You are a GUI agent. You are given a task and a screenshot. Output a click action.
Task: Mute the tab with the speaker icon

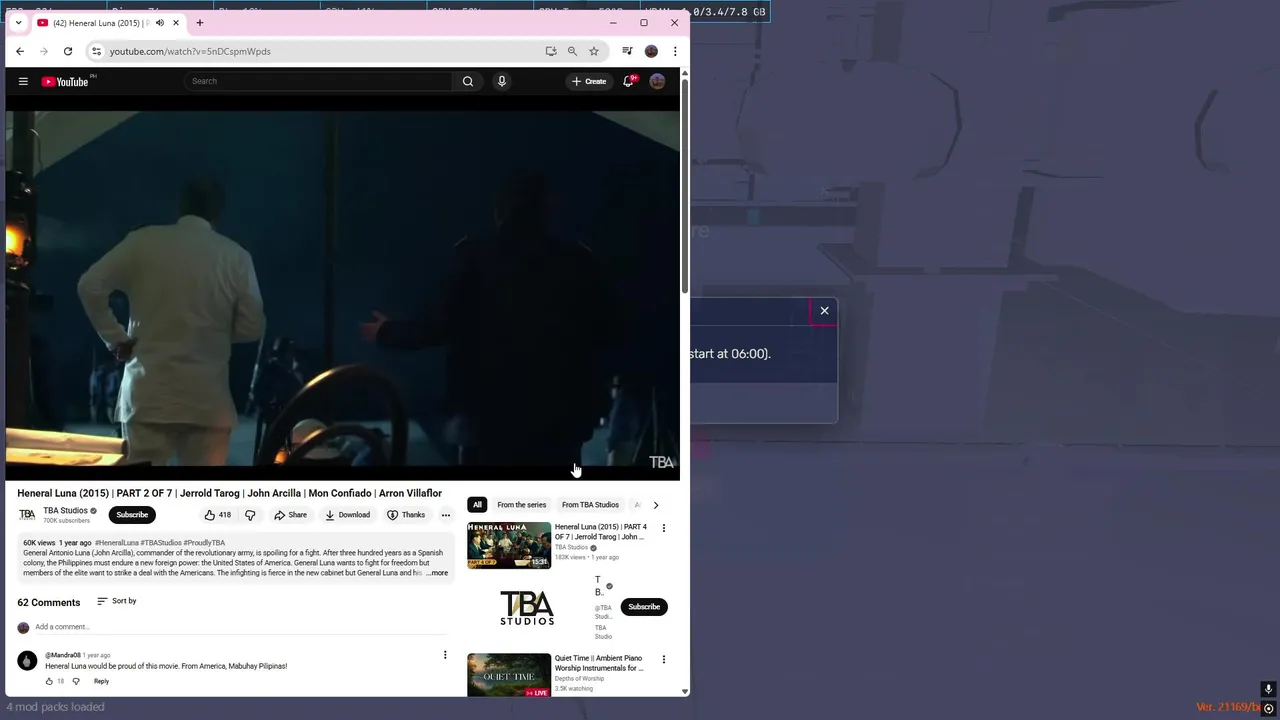159,23
